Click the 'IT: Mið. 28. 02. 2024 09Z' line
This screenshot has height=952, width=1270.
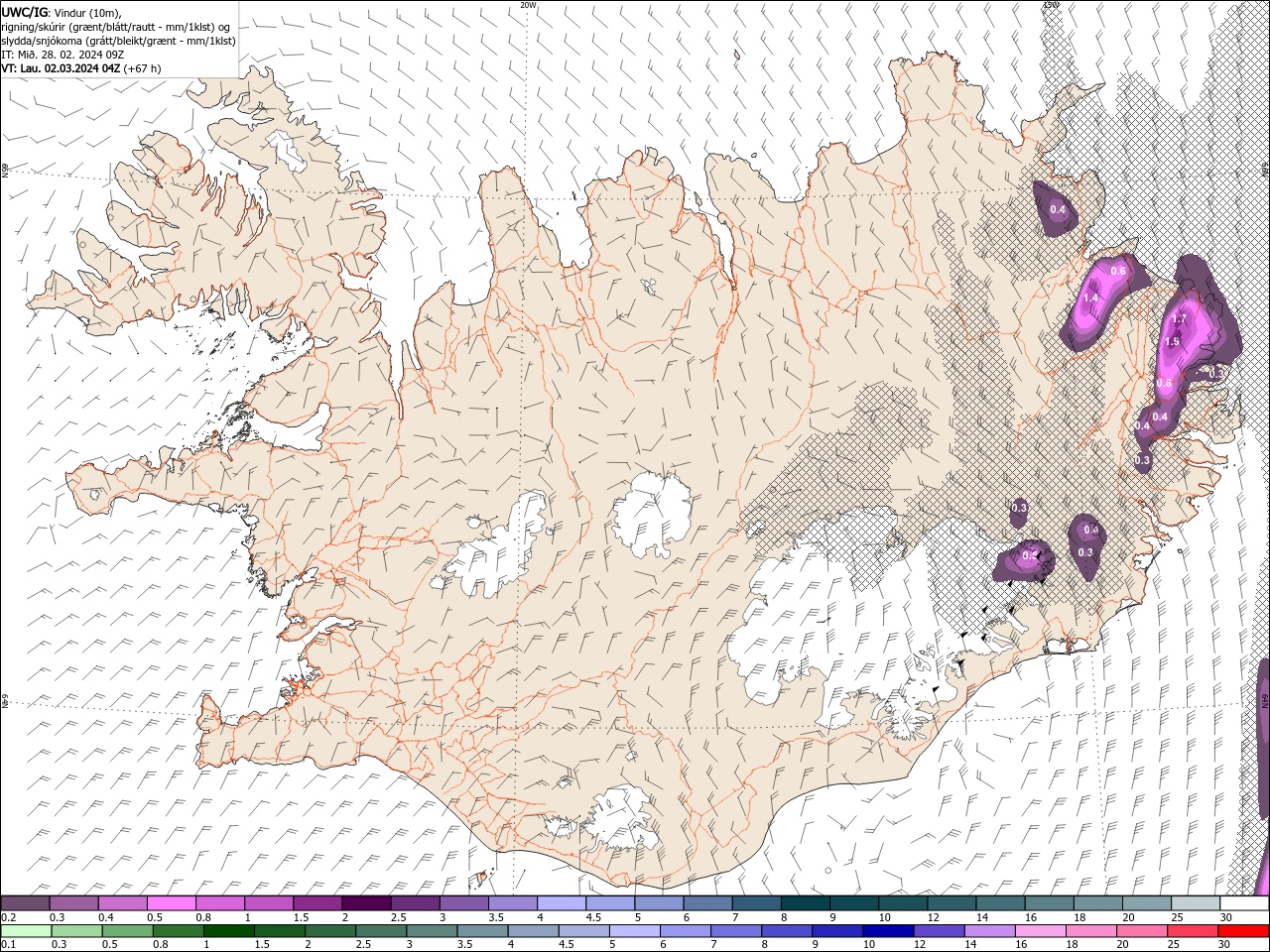click(62, 55)
